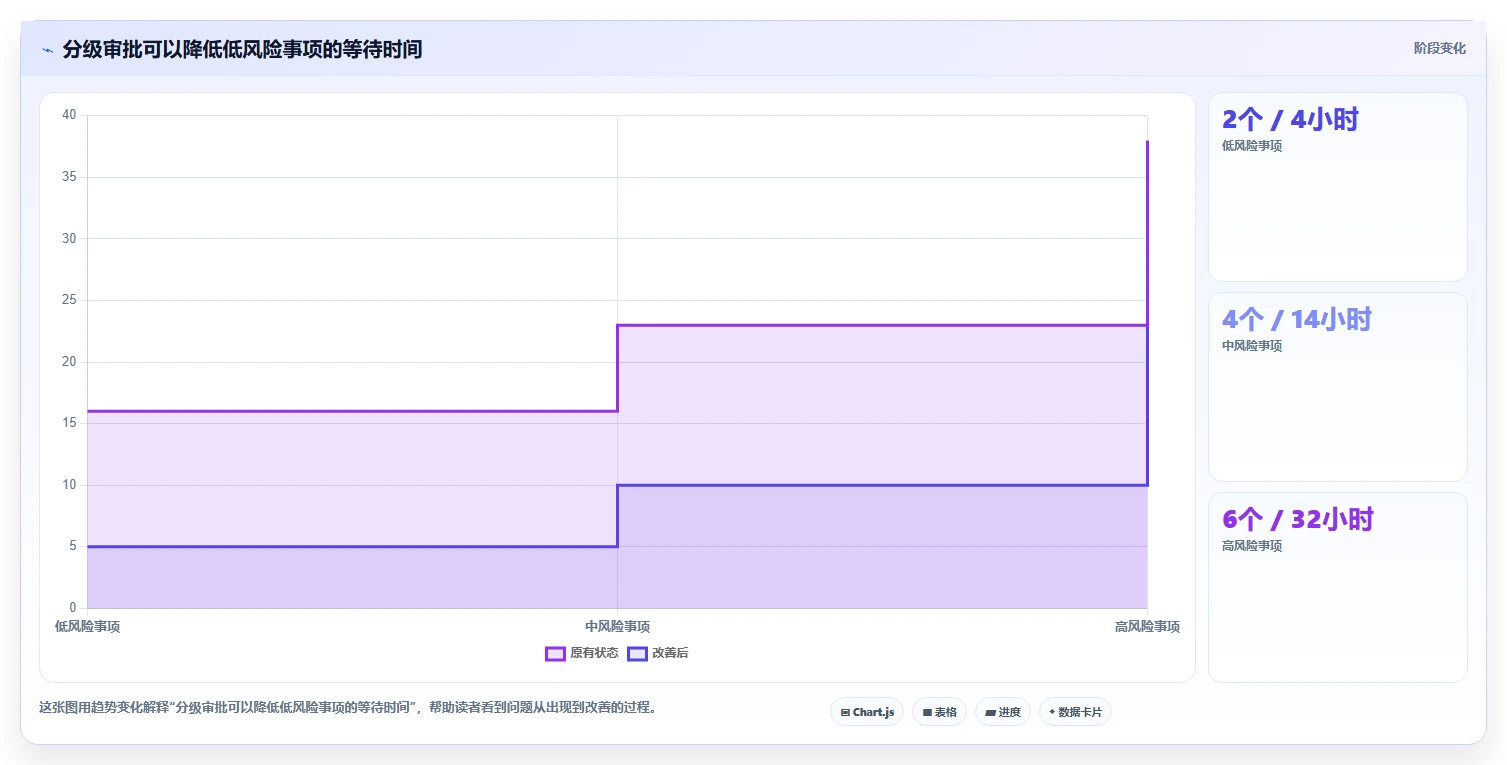Toggle the 原有状态 legend swatch
1507x765 pixels.
(x=555, y=653)
